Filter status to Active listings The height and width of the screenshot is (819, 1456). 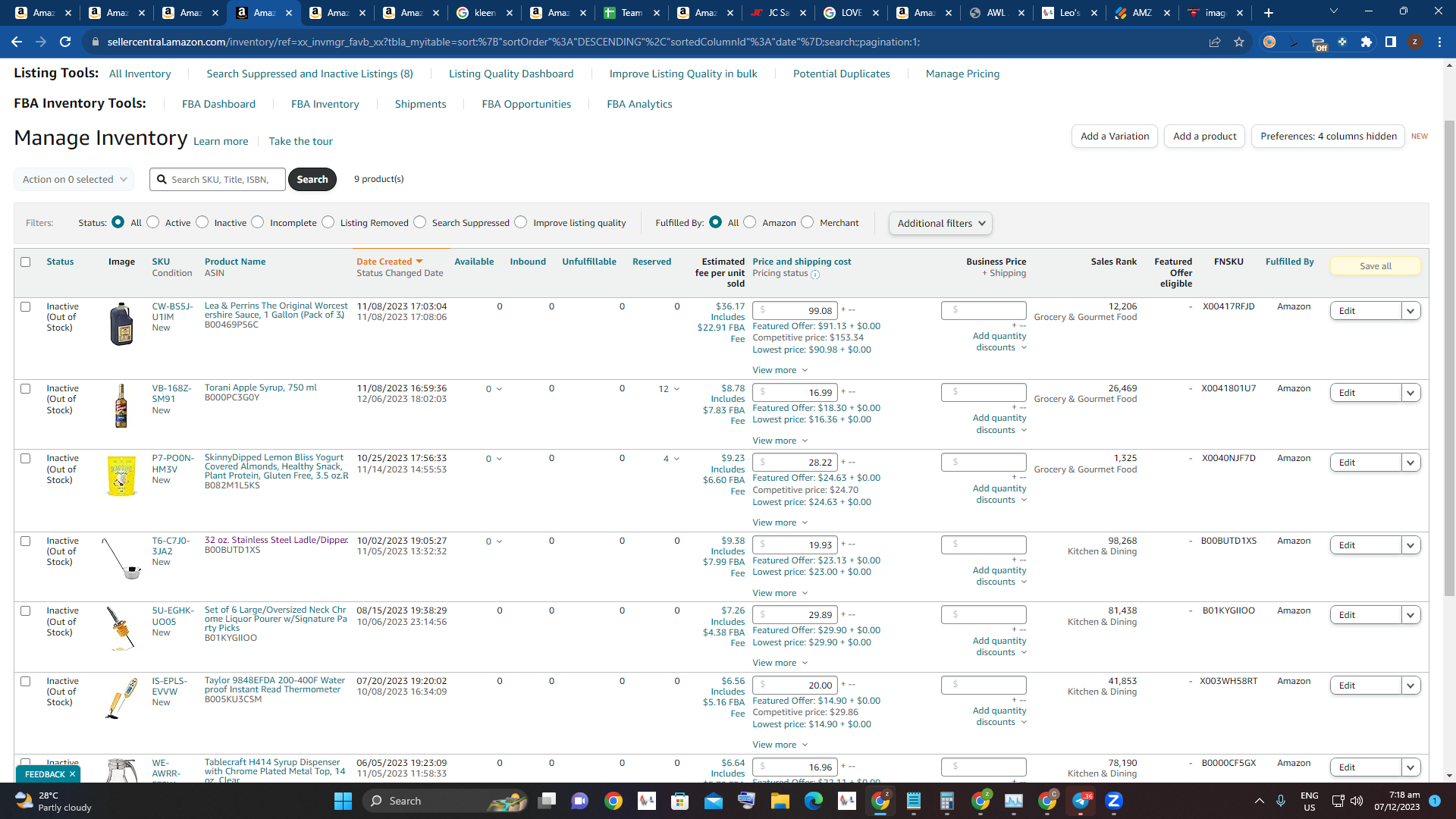[x=153, y=222]
